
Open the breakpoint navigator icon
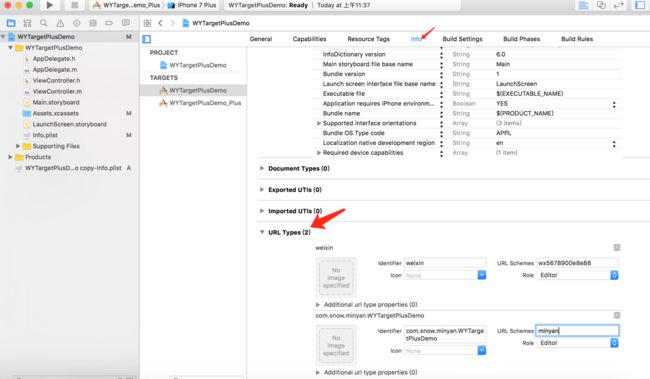(109, 23)
